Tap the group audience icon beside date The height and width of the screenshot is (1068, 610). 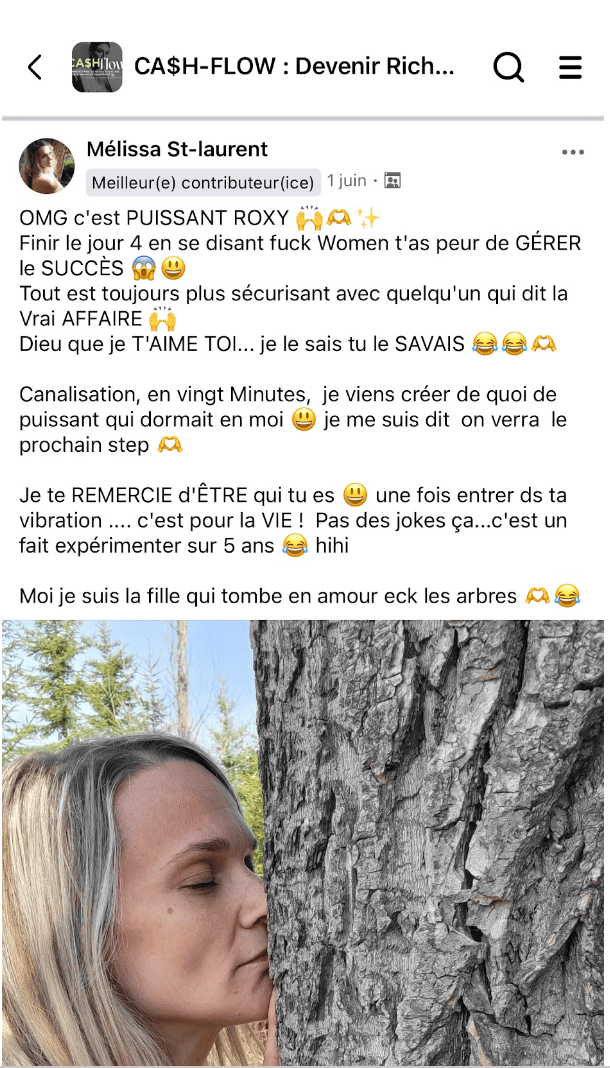click(x=392, y=180)
